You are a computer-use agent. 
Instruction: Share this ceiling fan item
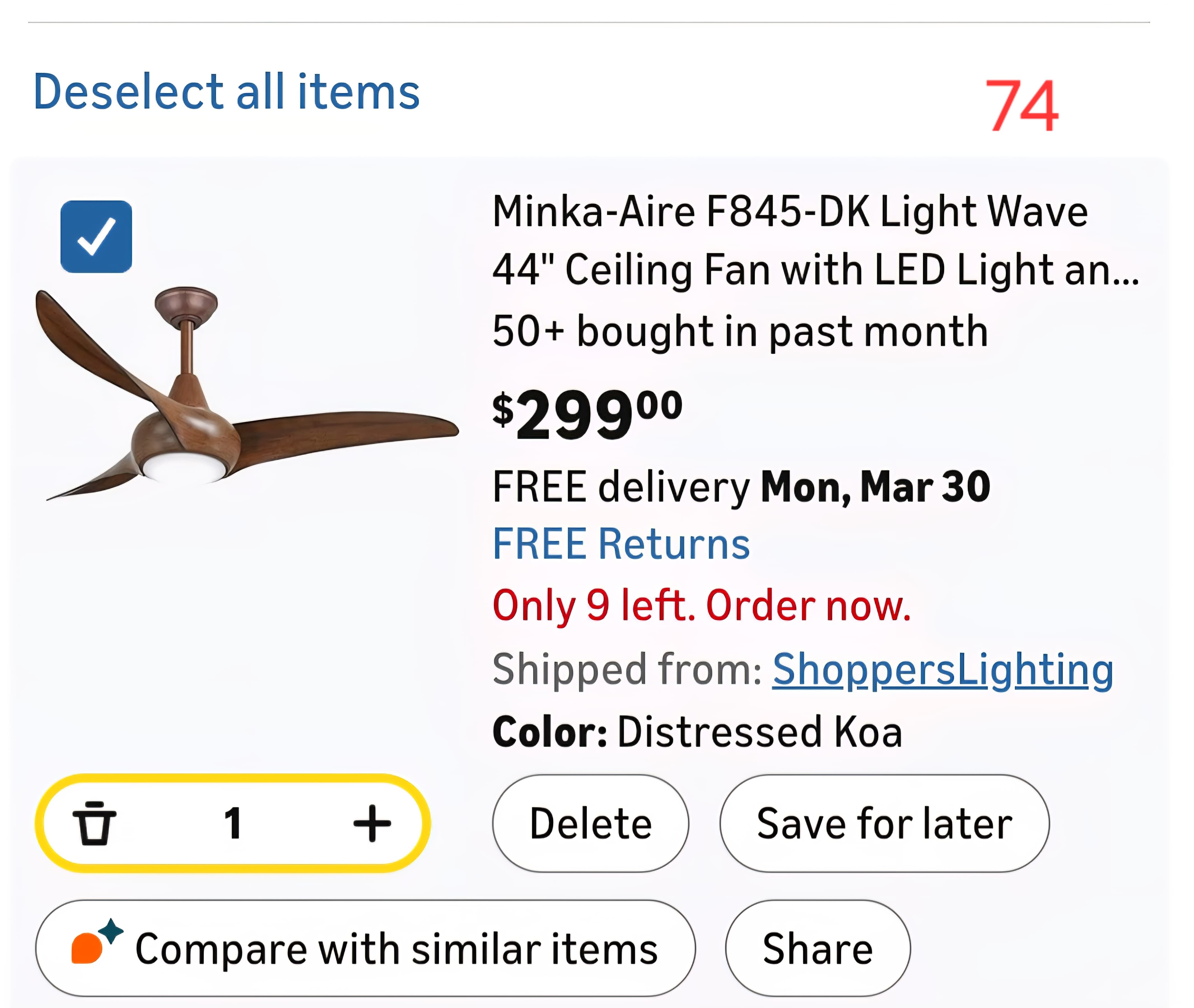[x=817, y=949]
